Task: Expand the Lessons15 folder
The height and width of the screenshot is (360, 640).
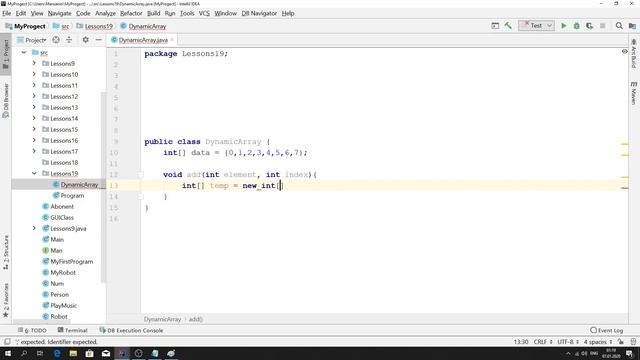Action: 34,129
